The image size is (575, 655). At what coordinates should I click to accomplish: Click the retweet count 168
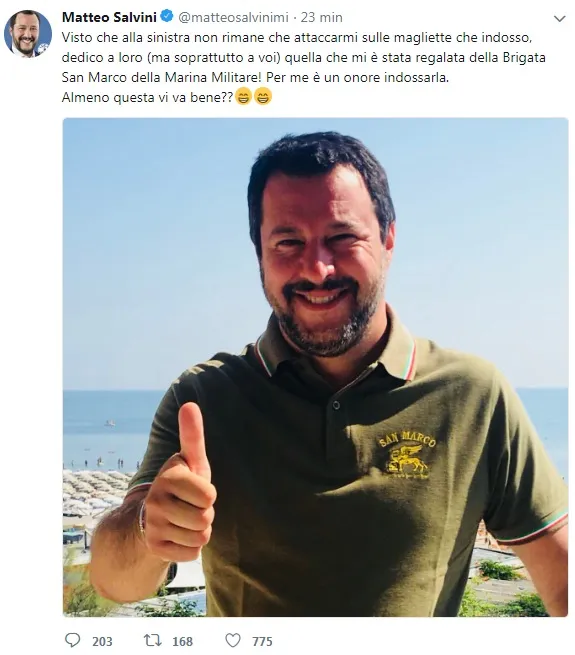pyautogui.click(x=183, y=641)
